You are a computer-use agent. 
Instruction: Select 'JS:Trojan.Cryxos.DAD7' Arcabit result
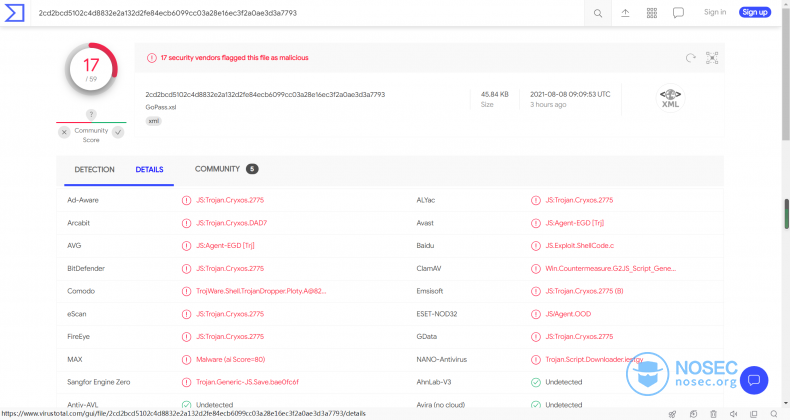[231, 223]
